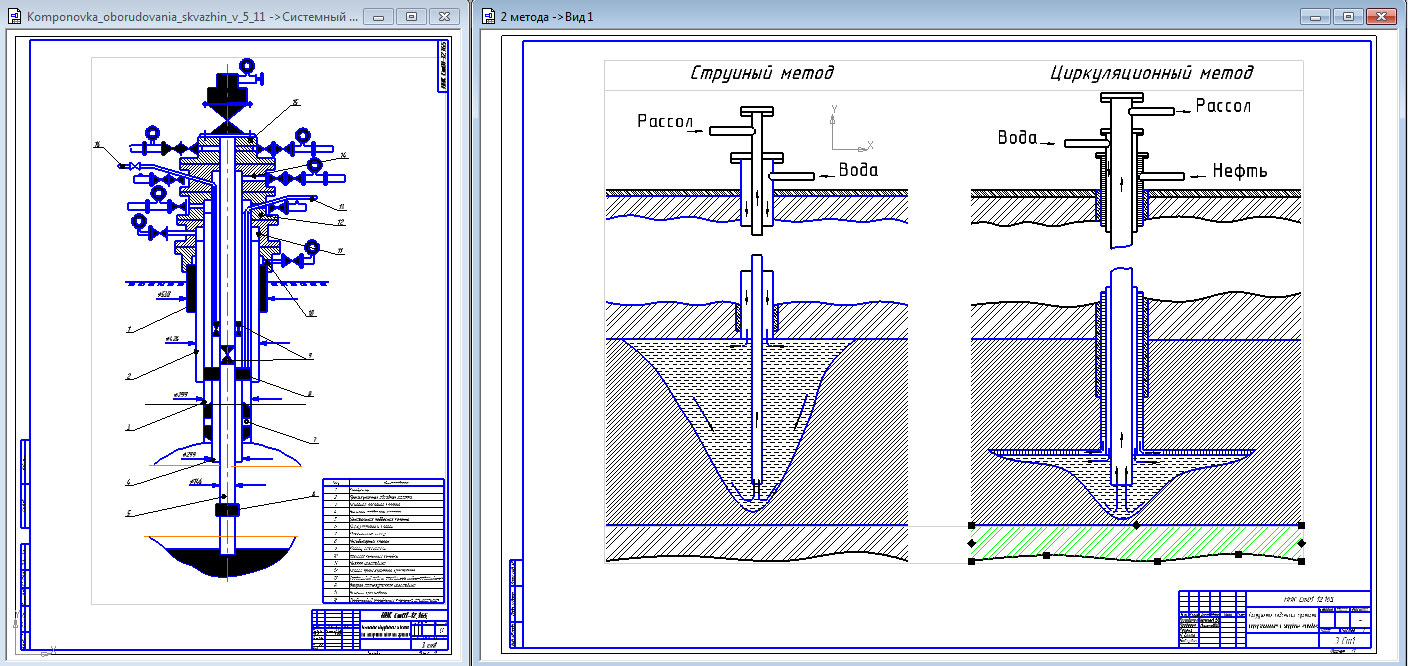Minimize the Komponovka_oborudovania_skvazhin window
The height and width of the screenshot is (666, 1409).
coord(380,17)
